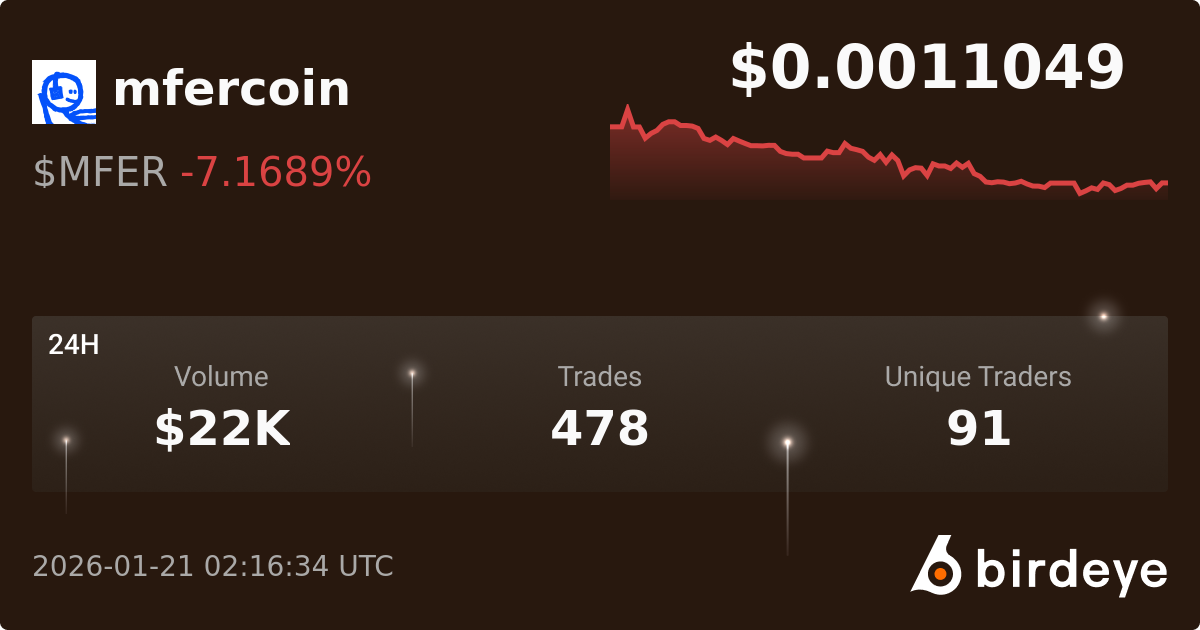This screenshot has width=1200, height=630.
Task: Click the -7.1689% price change
Action: tap(276, 173)
